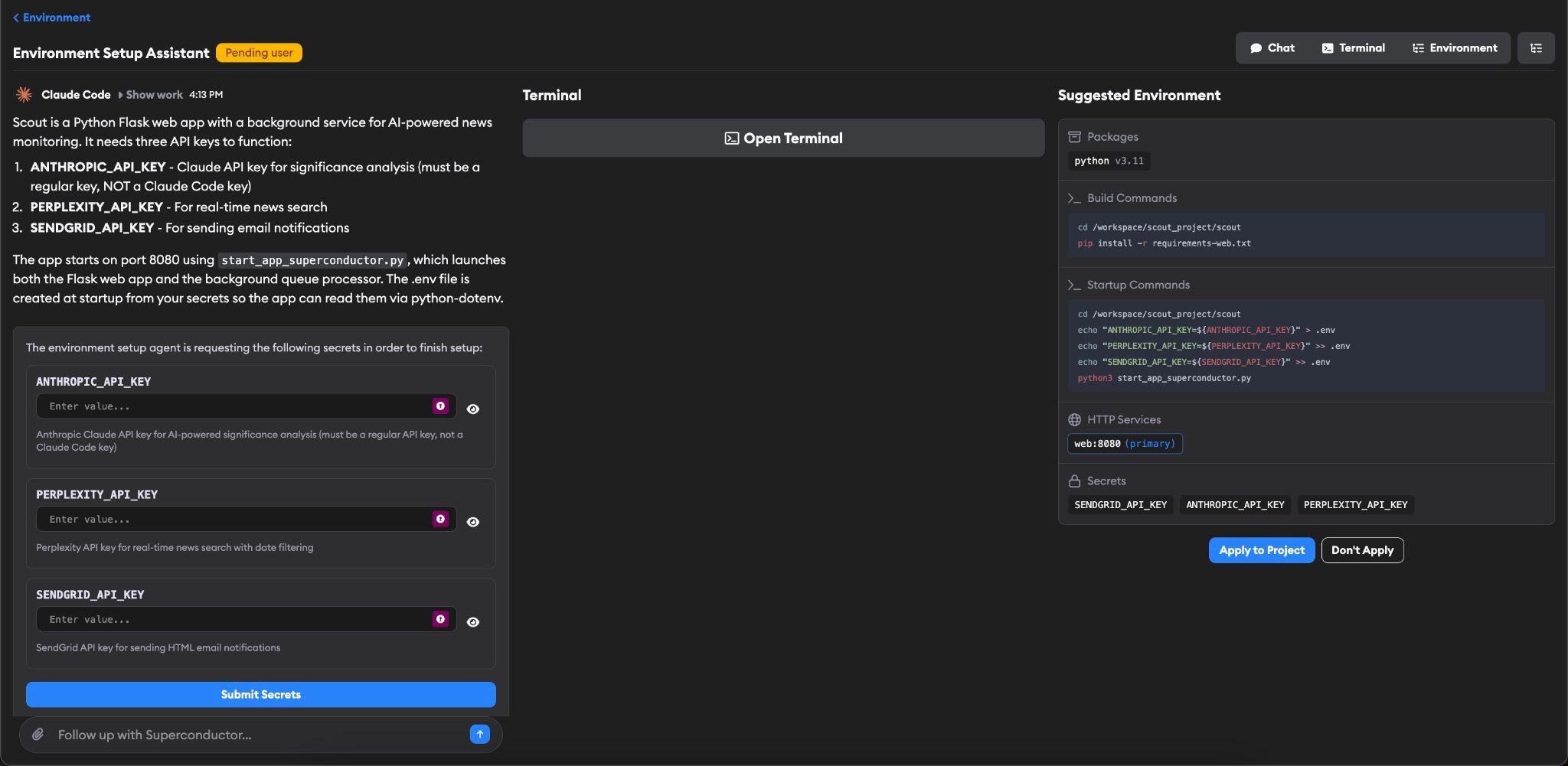Click the send arrow in the follow-up bar
This screenshot has height=766, width=1568.
pos(479,733)
